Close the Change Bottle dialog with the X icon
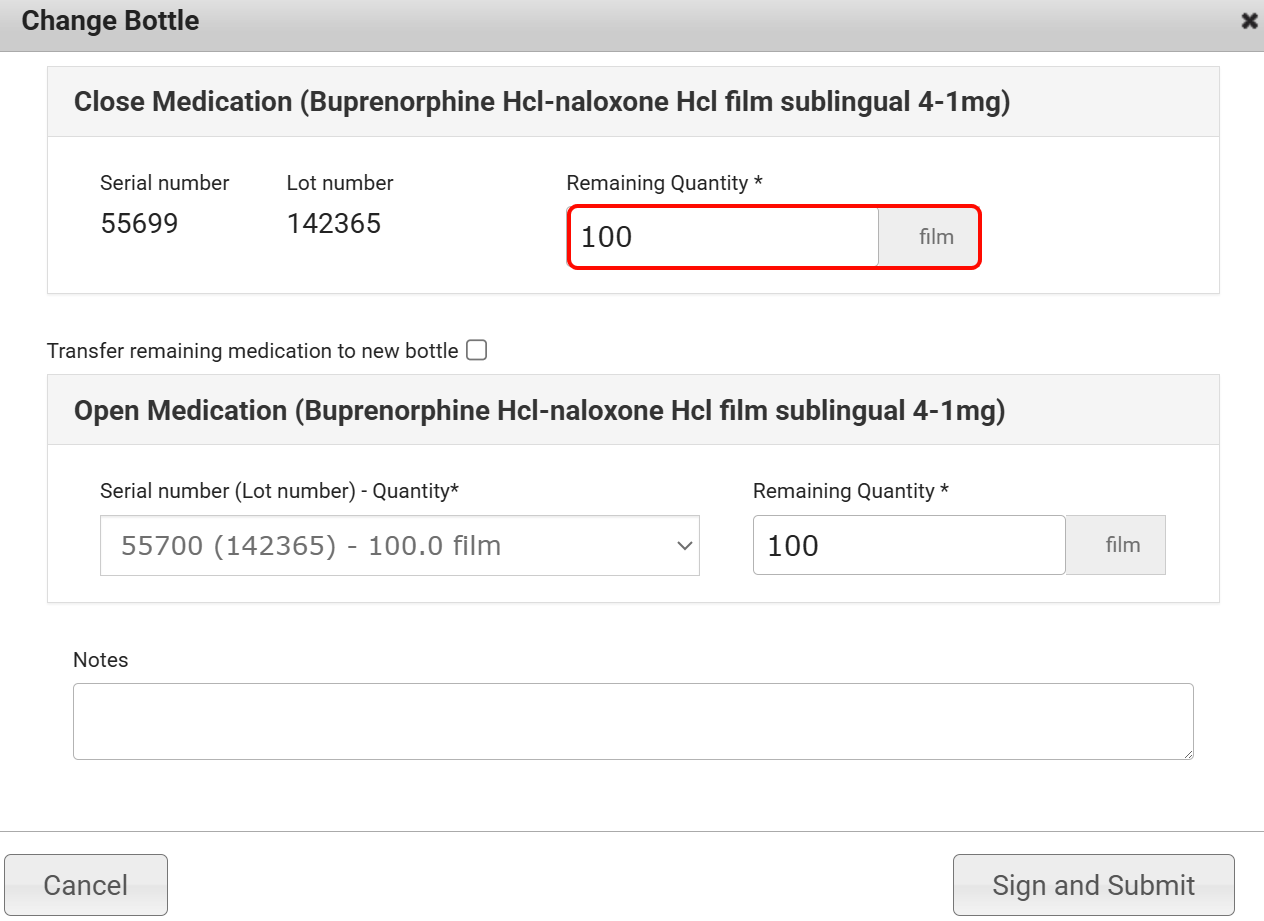The image size is (1264, 921). [x=1249, y=21]
